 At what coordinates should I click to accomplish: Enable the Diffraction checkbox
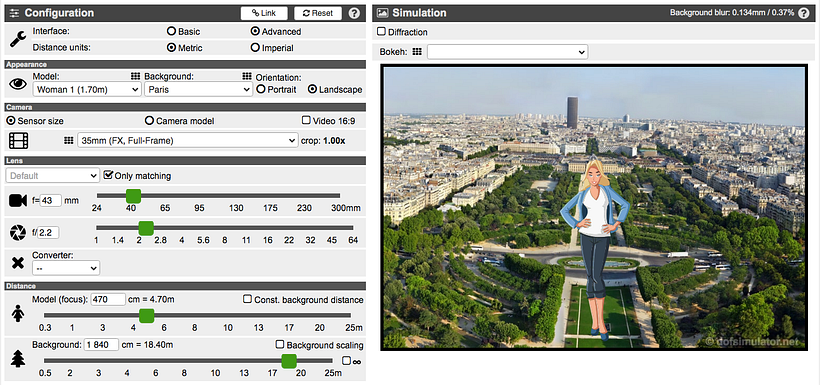(x=381, y=31)
